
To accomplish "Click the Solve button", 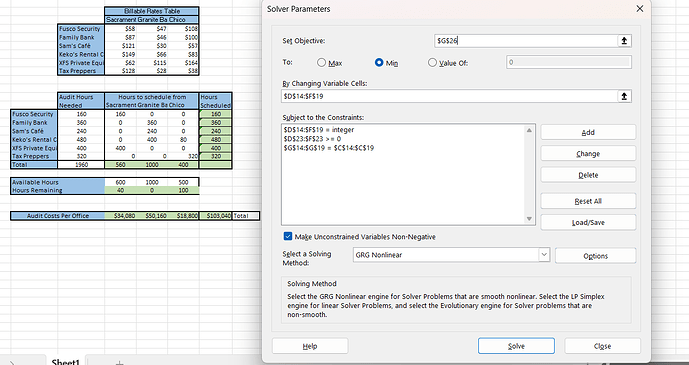I will [516, 346].
